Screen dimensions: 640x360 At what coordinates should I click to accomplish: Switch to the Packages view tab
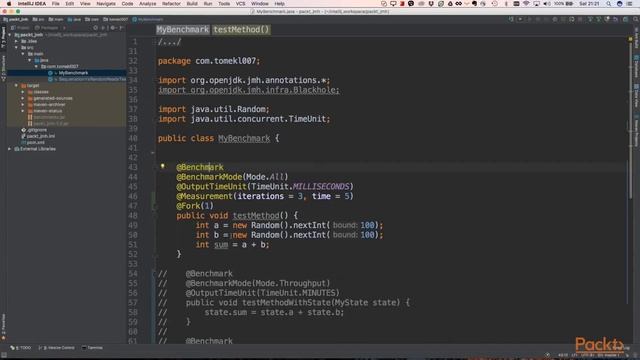[x=47, y=28]
